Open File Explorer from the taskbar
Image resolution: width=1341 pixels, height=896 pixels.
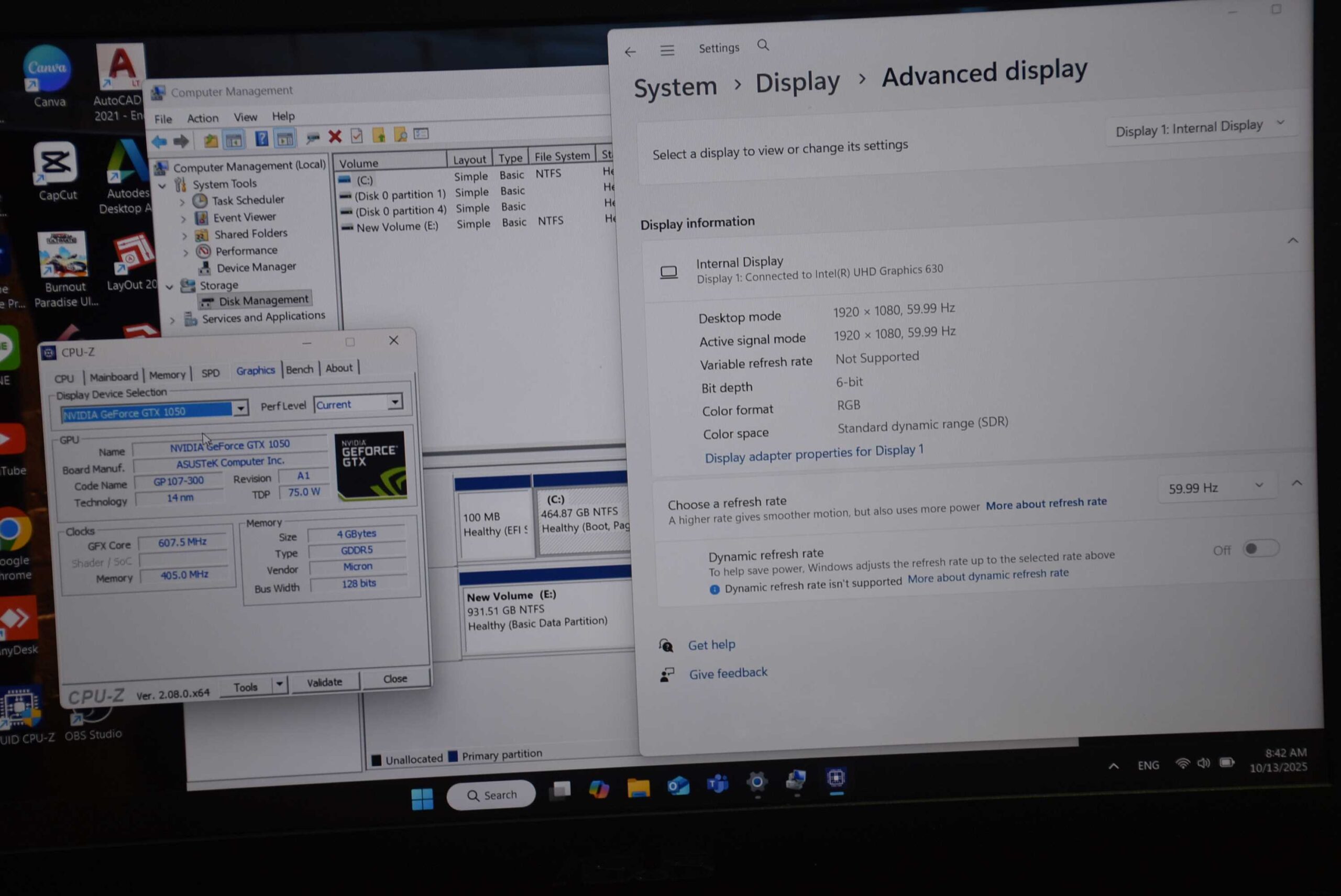click(638, 789)
